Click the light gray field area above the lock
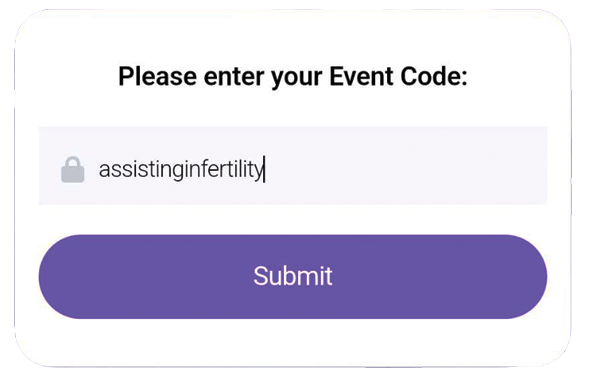The image size is (590, 380). [x=73, y=141]
